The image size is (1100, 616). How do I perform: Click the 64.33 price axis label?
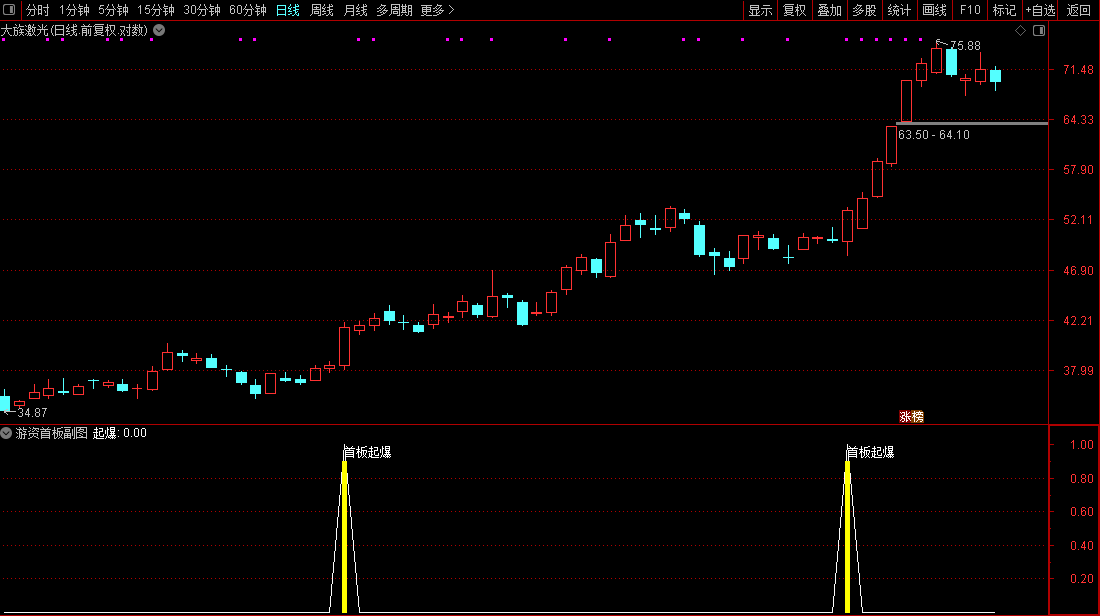(x=1078, y=120)
